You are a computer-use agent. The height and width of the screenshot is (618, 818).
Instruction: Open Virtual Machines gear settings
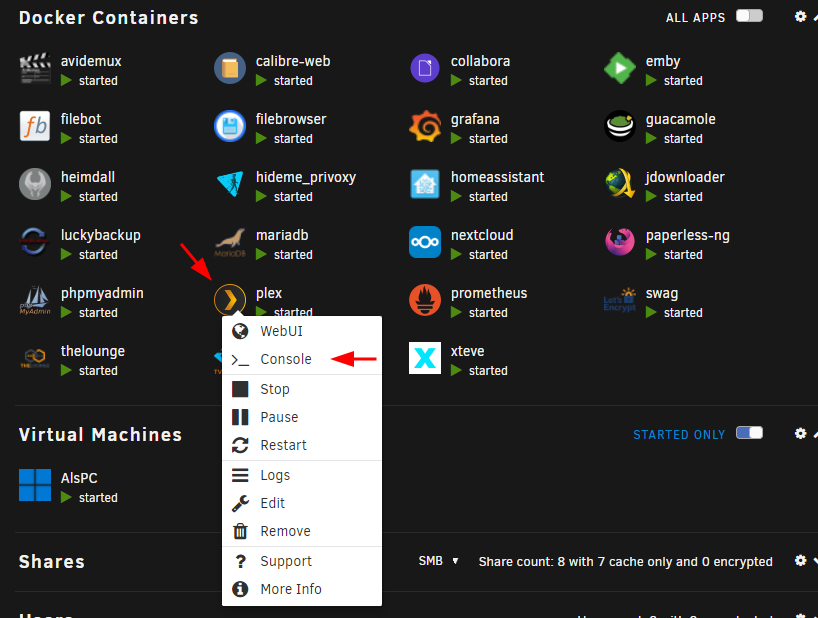(800, 433)
